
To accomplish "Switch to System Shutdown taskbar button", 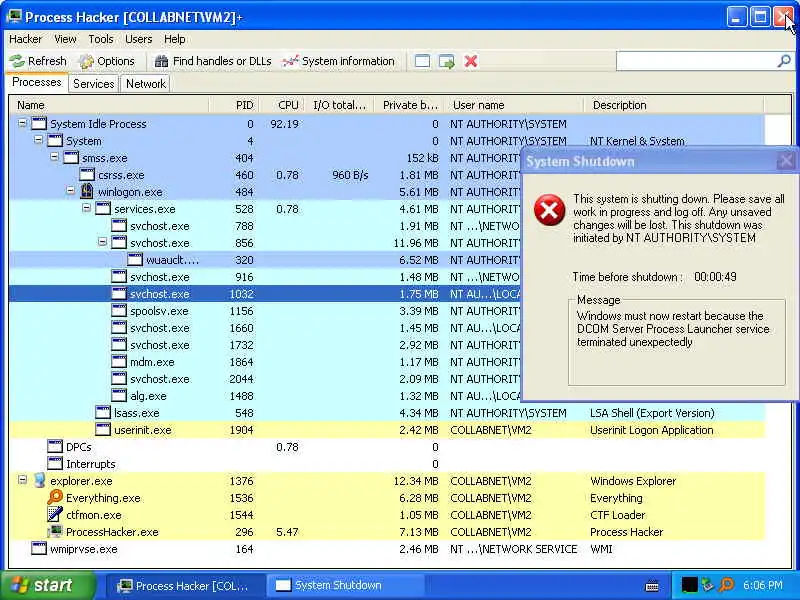I will click(345, 585).
